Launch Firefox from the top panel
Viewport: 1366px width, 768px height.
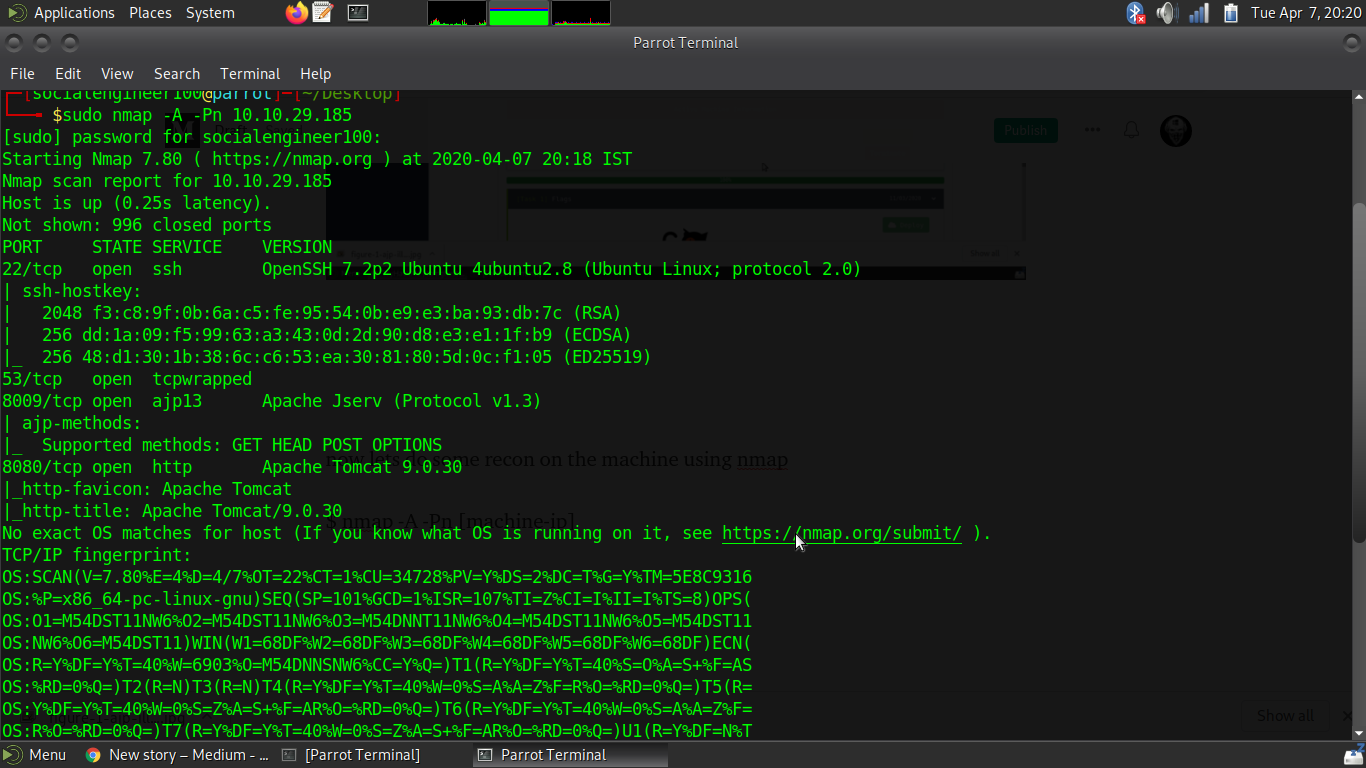coord(297,13)
